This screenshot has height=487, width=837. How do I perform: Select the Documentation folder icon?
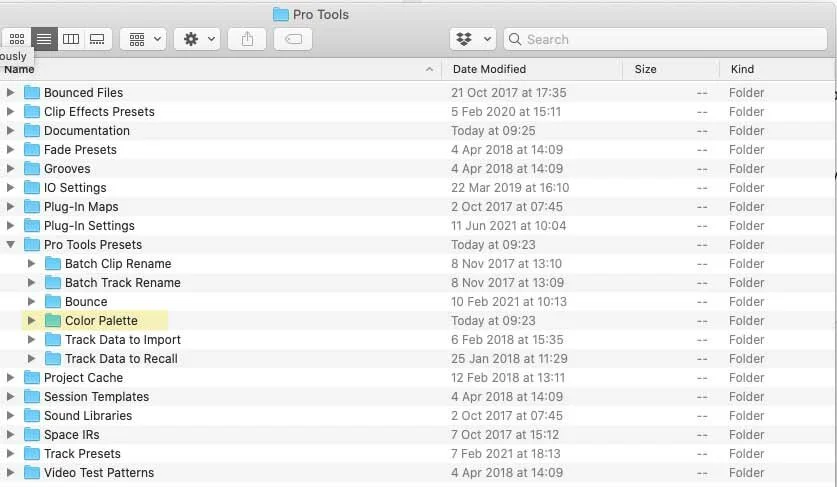coord(32,130)
